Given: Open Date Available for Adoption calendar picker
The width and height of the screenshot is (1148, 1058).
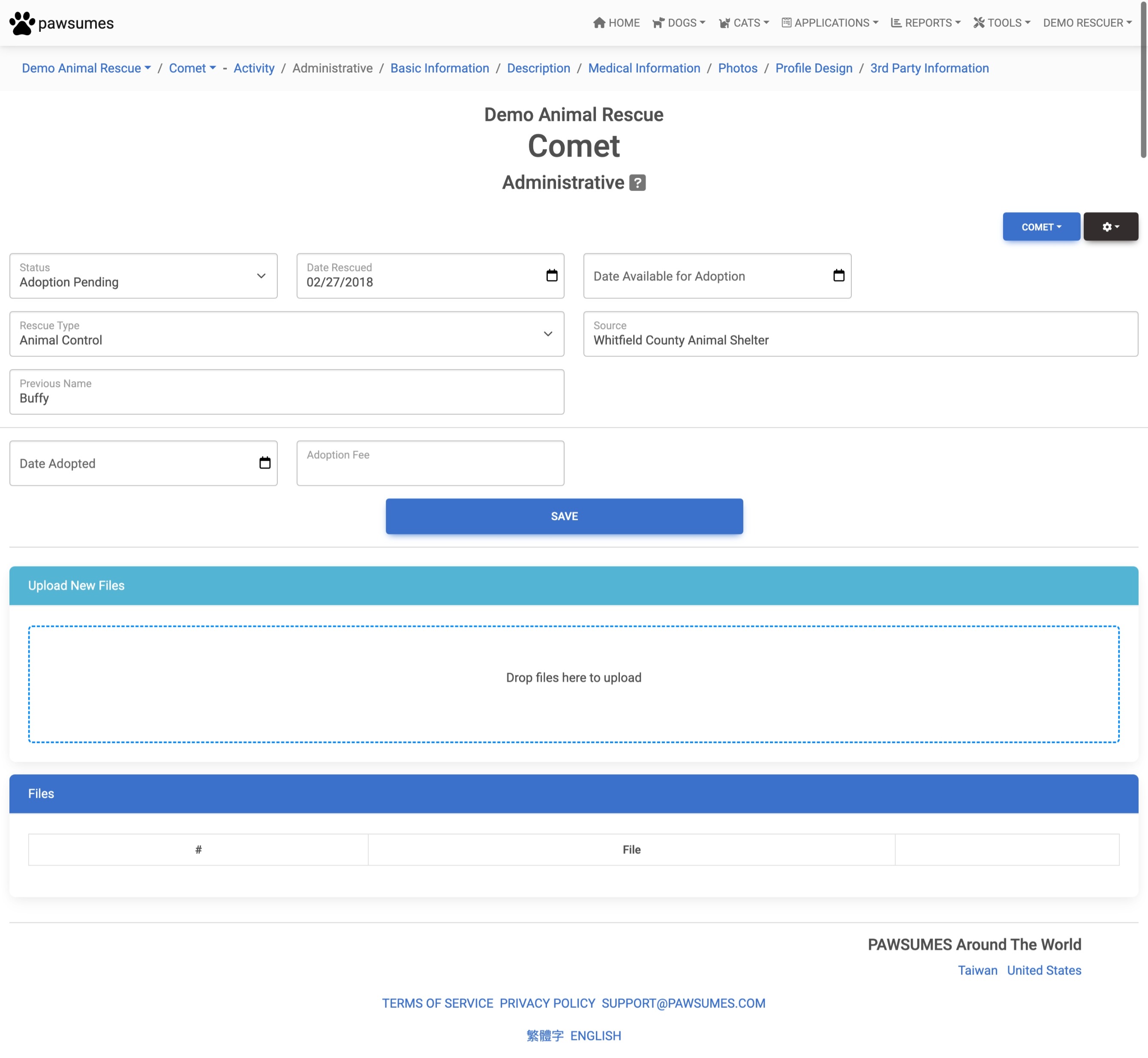Looking at the screenshot, I should (x=838, y=275).
